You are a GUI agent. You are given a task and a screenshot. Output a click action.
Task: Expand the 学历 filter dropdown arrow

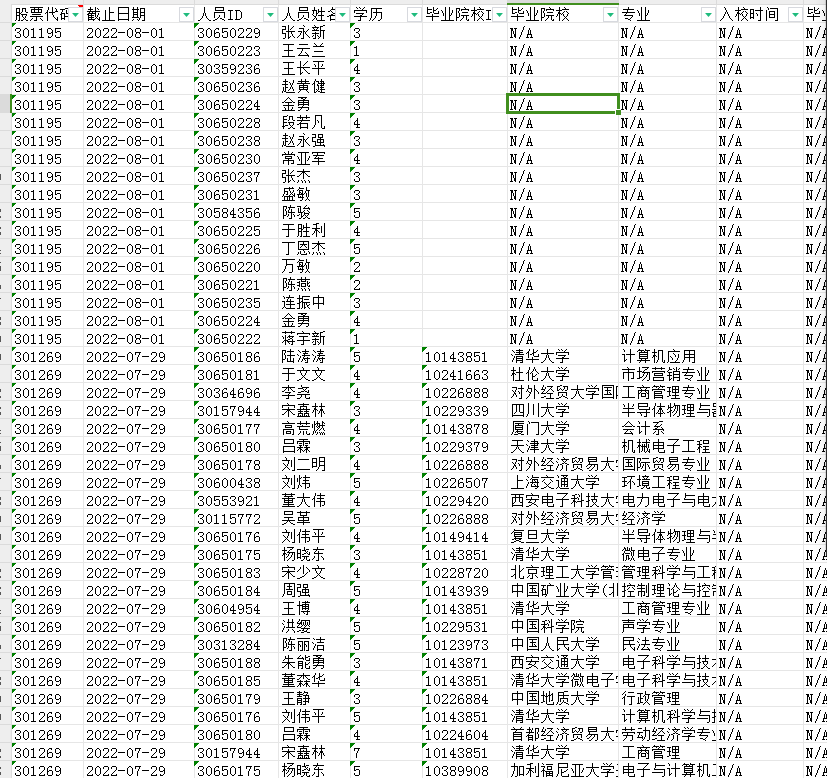tap(414, 15)
